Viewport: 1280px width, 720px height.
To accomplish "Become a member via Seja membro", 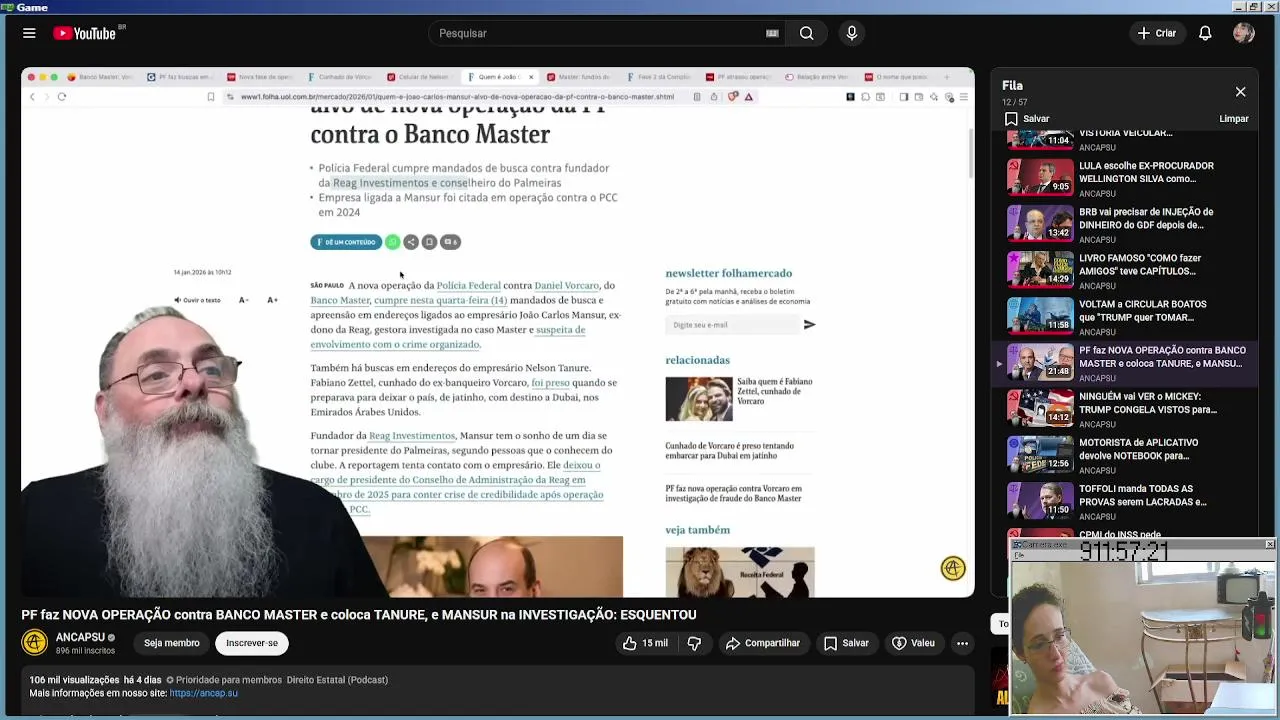I will coord(172,643).
